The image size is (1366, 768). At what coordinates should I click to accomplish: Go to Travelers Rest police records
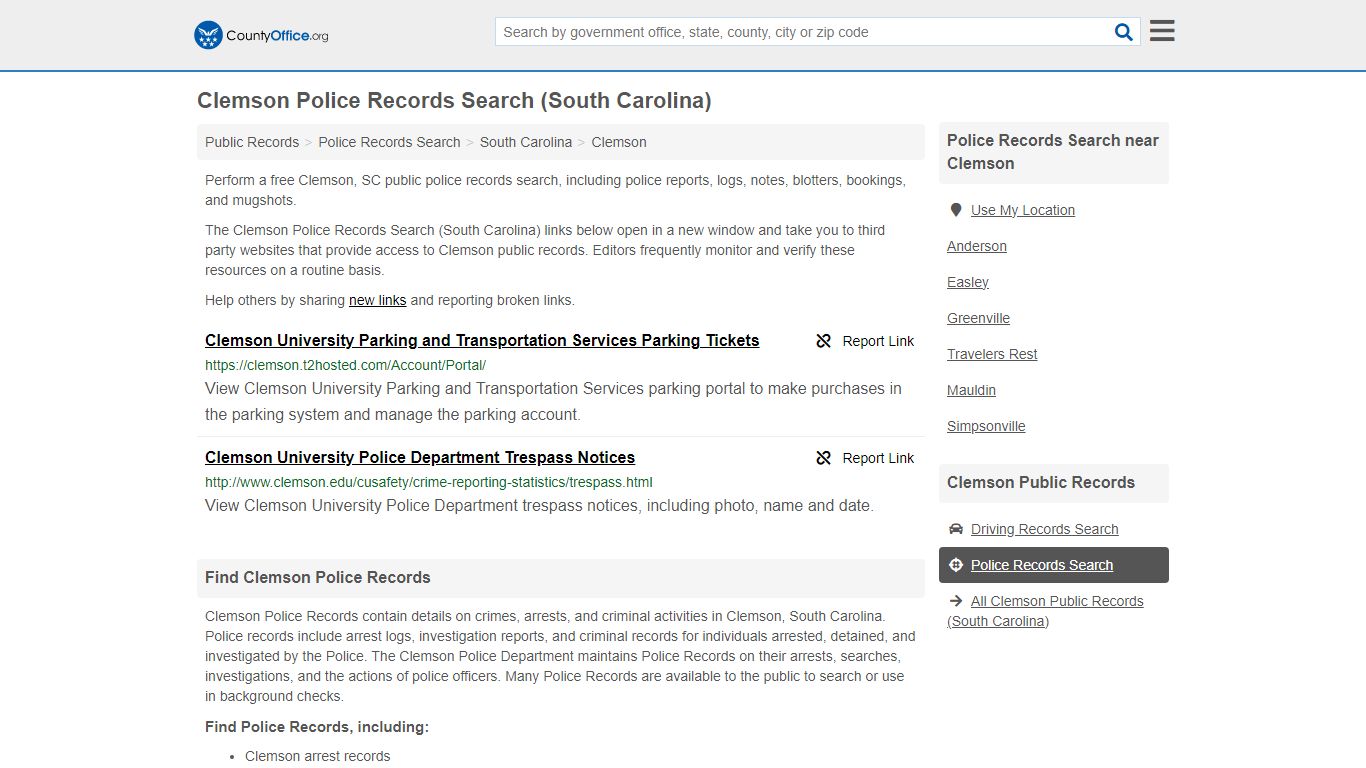[x=992, y=354]
